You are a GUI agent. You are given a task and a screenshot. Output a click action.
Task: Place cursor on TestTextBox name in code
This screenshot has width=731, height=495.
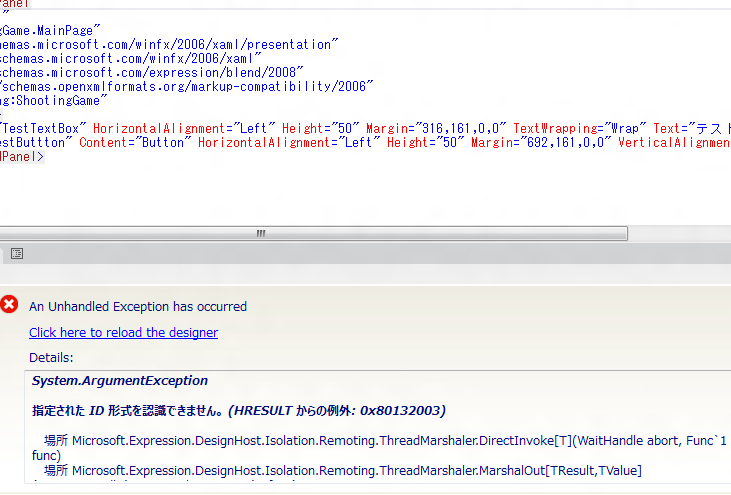pyautogui.click(x=46, y=128)
